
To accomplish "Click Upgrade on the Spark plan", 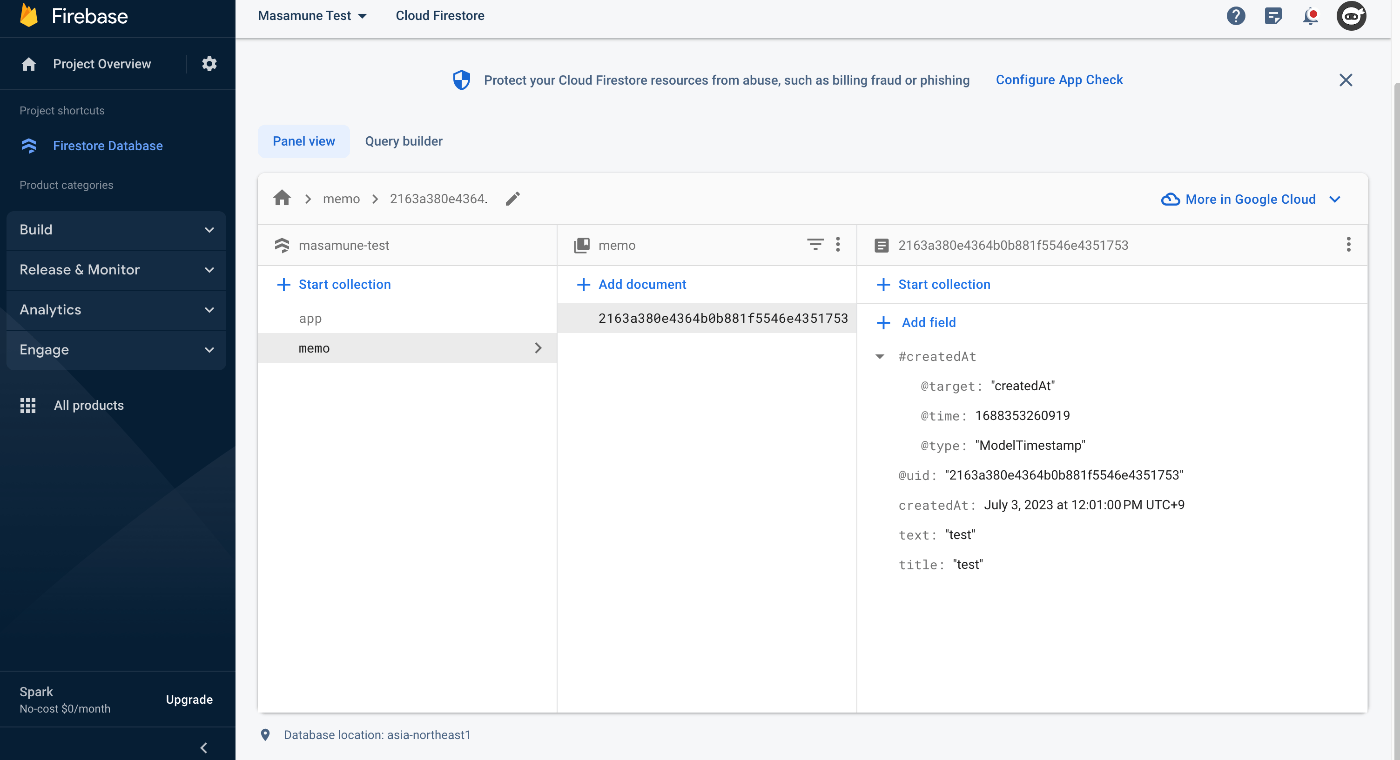I will coord(189,699).
